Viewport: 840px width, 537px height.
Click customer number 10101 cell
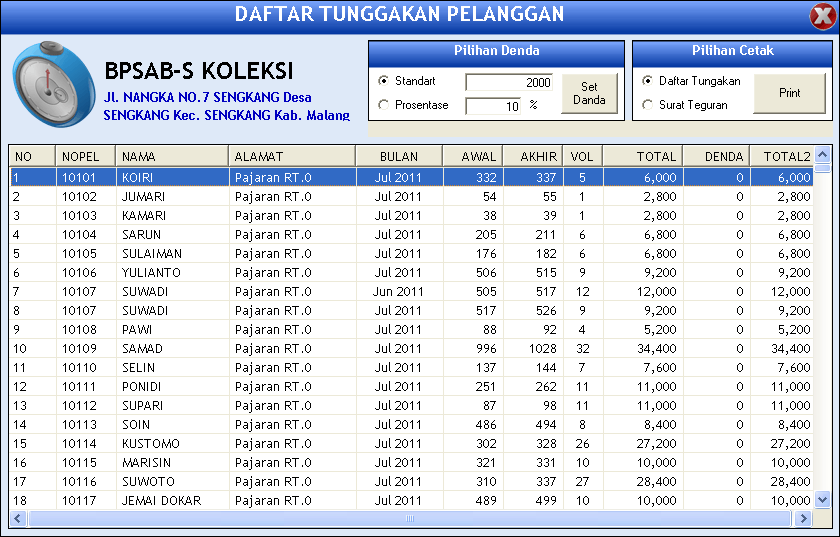(86, 177)
